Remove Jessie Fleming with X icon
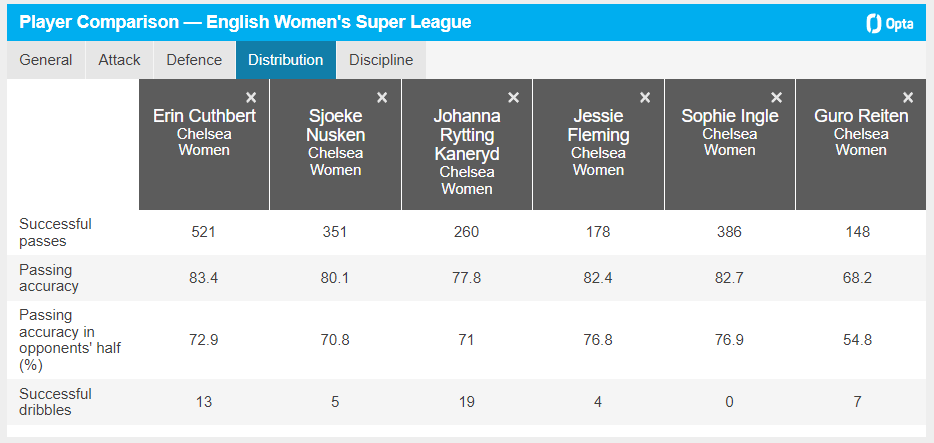The height and width of the screenshot is (443, 934). click(x=645, y=97)
